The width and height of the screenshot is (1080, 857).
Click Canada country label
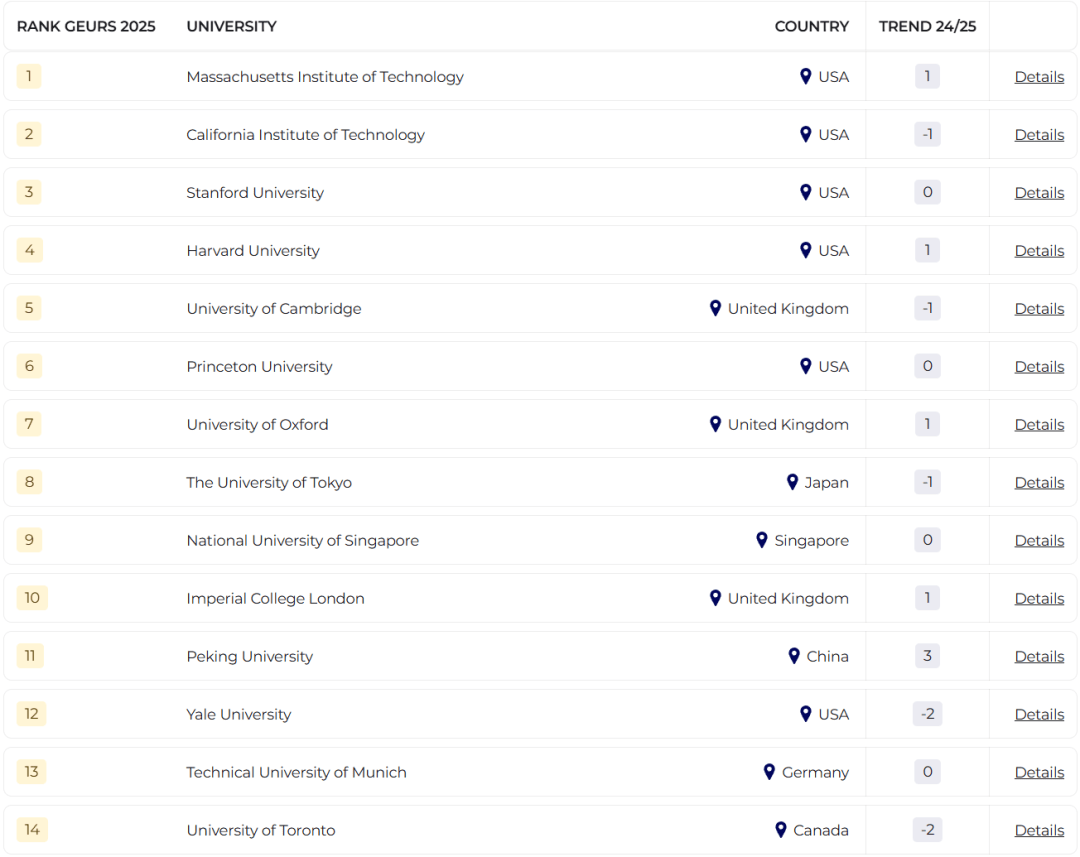821,830
